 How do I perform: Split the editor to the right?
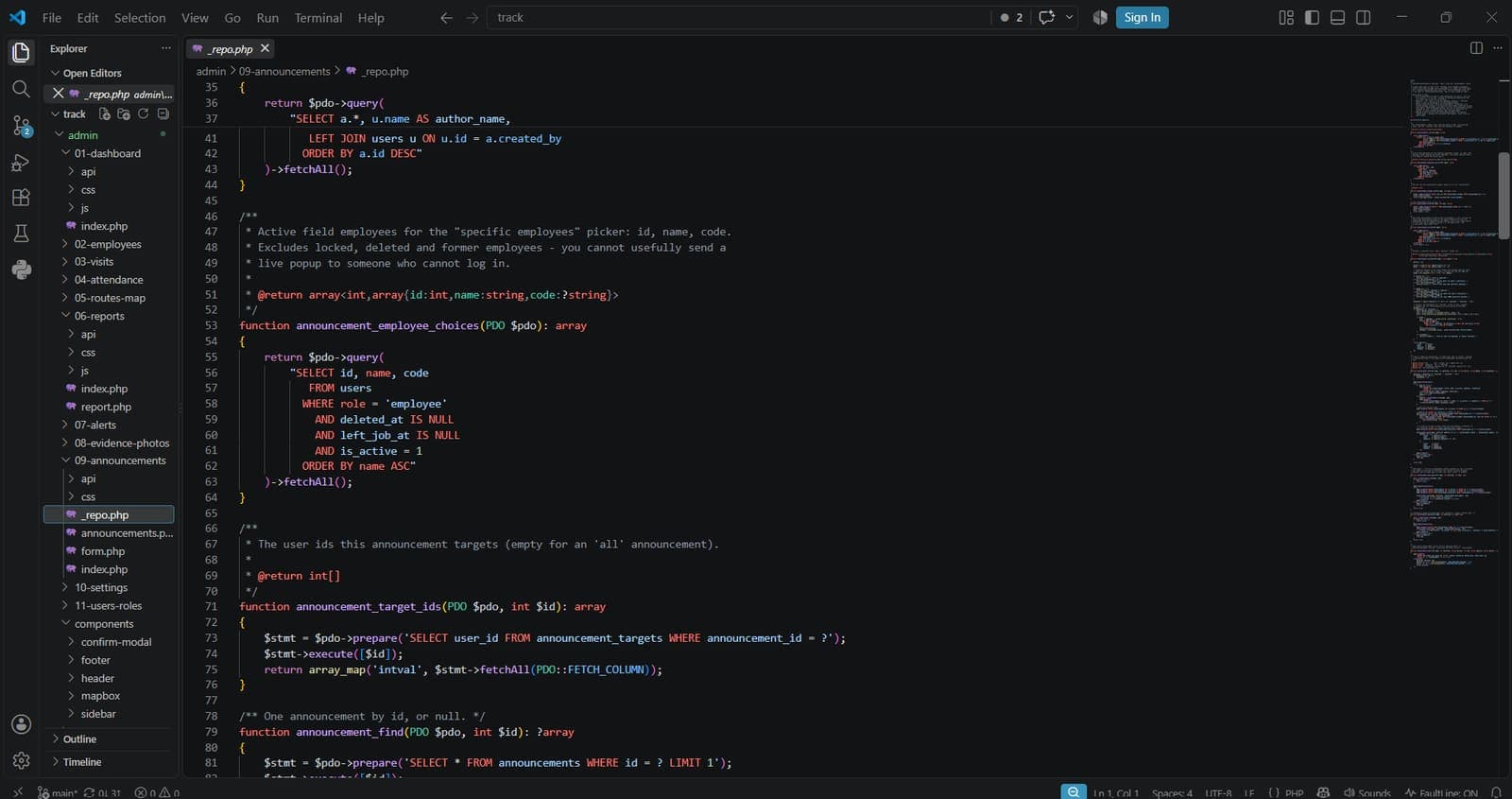pos(1476,48)
